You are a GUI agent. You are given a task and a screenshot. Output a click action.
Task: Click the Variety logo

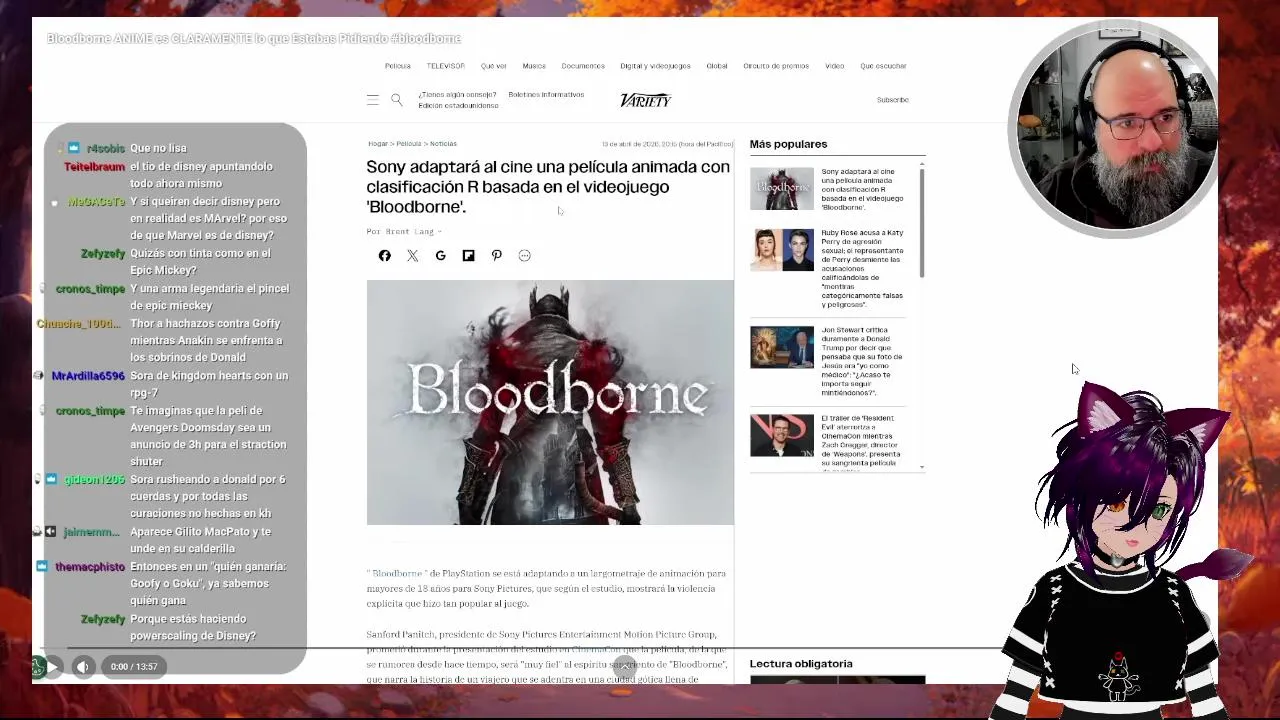(x=645, y=100)
